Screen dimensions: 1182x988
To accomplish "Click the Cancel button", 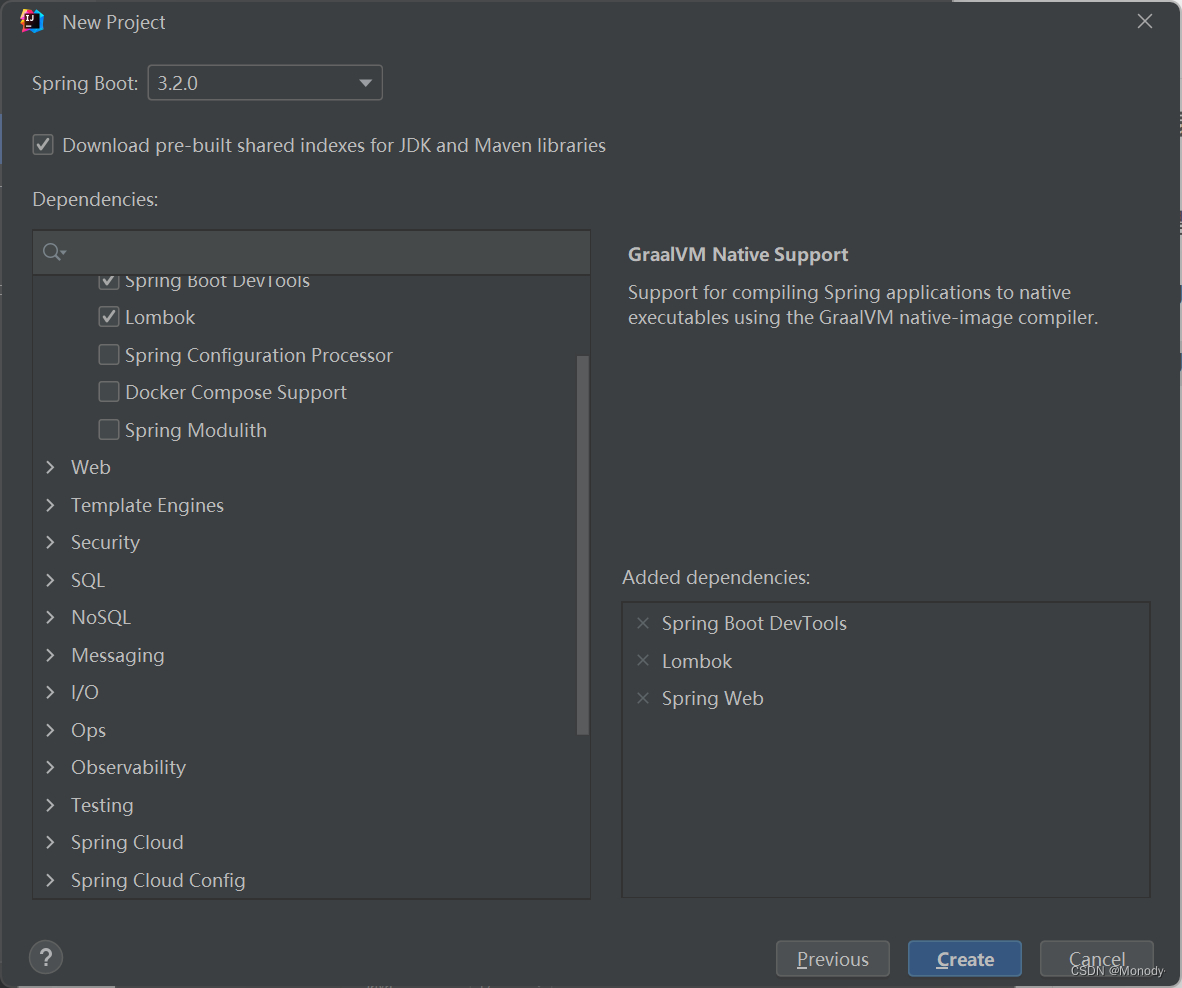I will [1097, 959].
